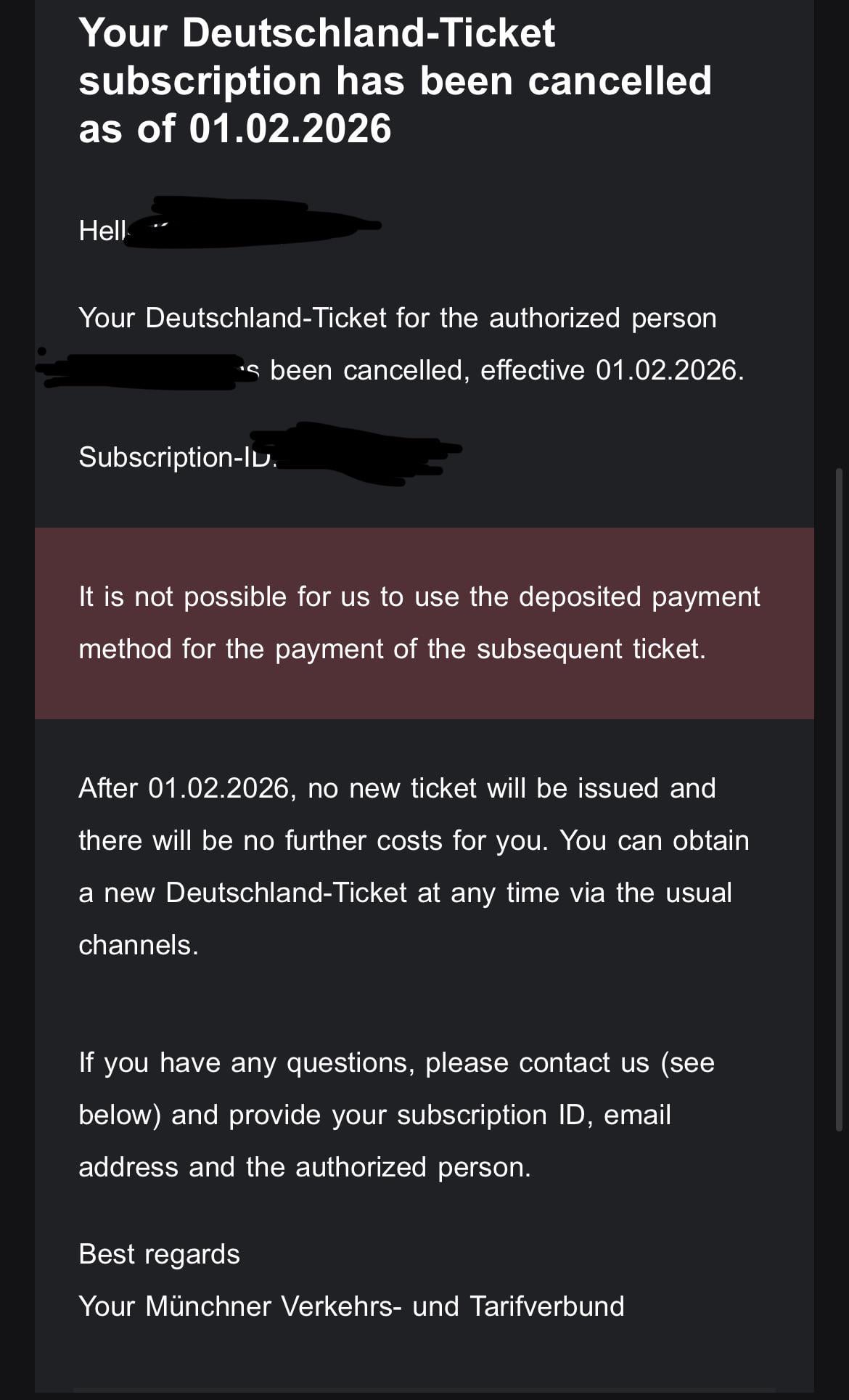Click the 'please contact us' text
The image size is (849, 1400).
click(537, 1063)
